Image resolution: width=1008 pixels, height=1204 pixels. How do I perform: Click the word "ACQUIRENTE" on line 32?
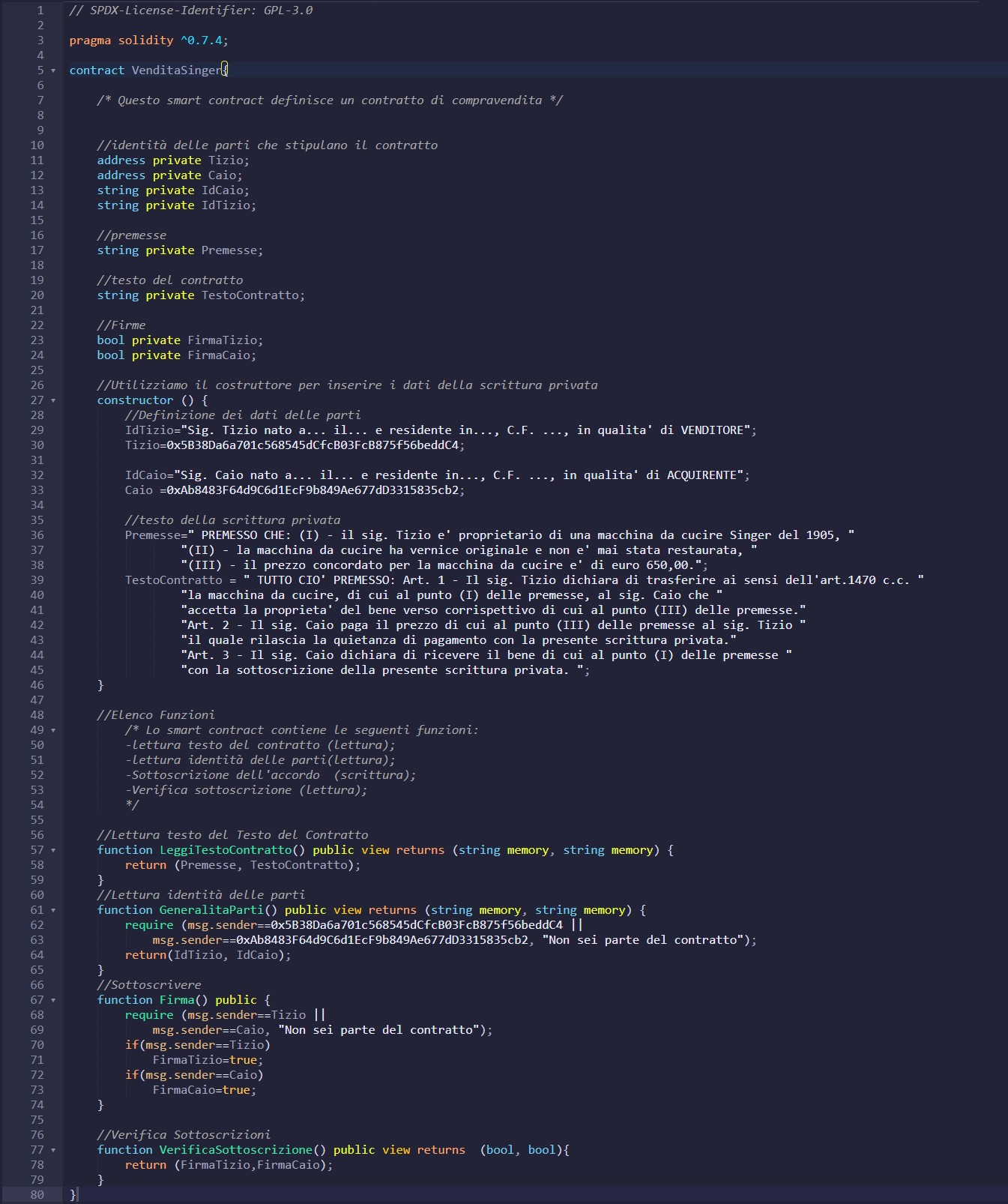[701, 475]
